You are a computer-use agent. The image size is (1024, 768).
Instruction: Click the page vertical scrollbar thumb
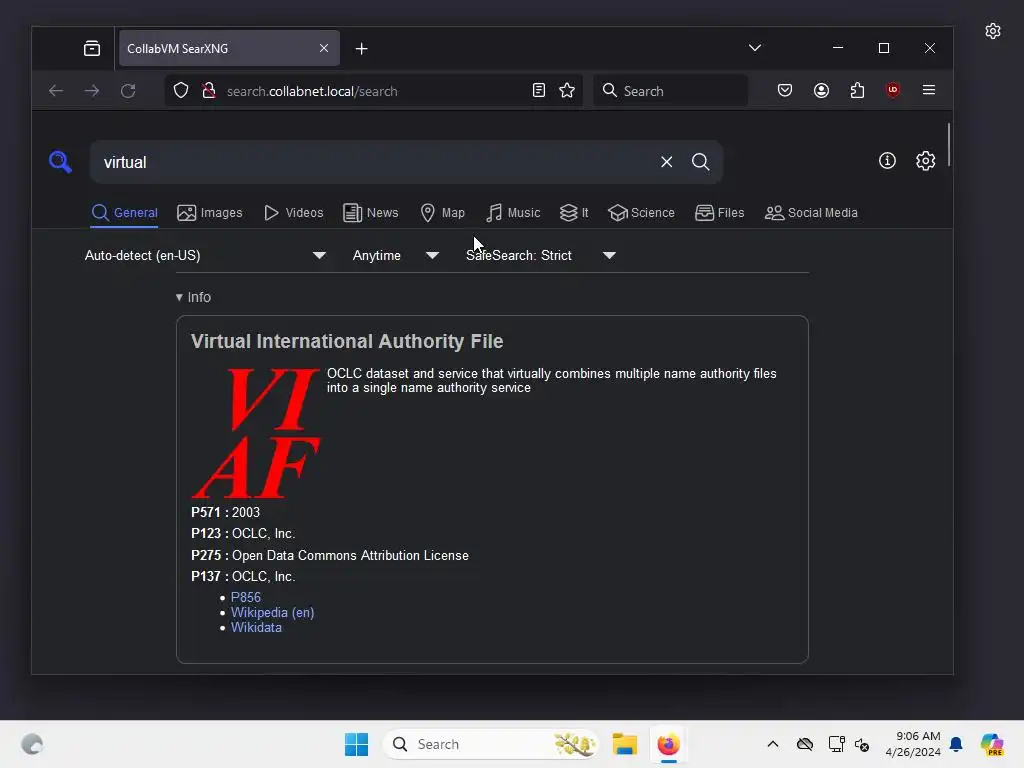948,144
